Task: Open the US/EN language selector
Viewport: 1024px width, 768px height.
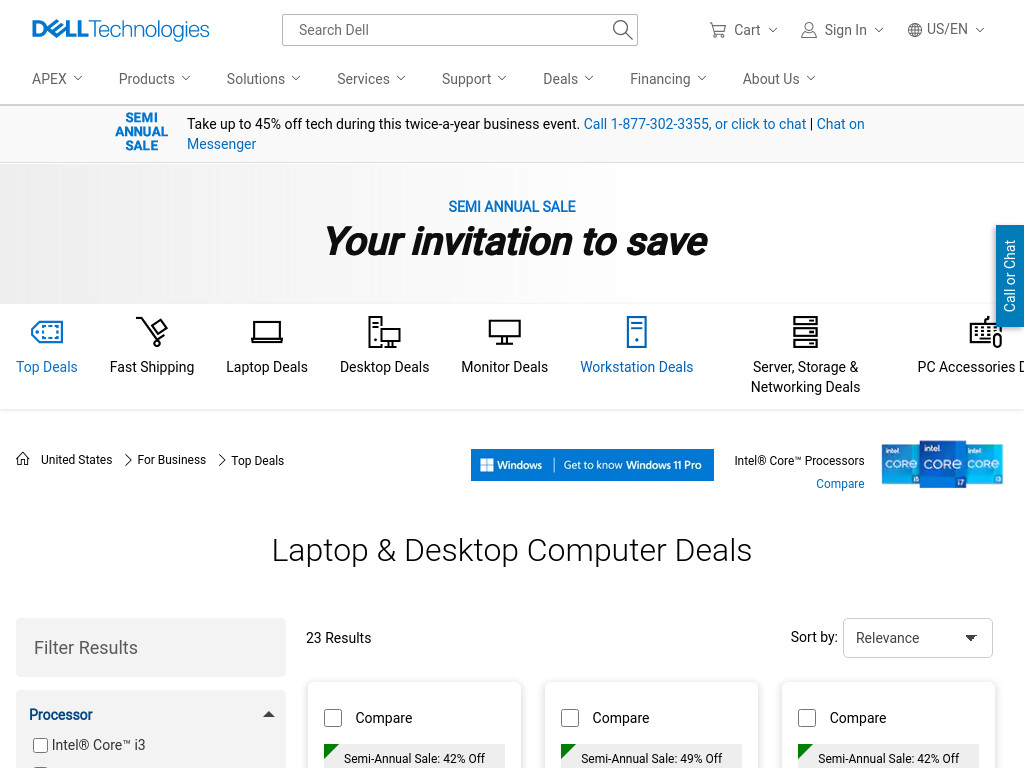Action: click(x=946, y=29)
